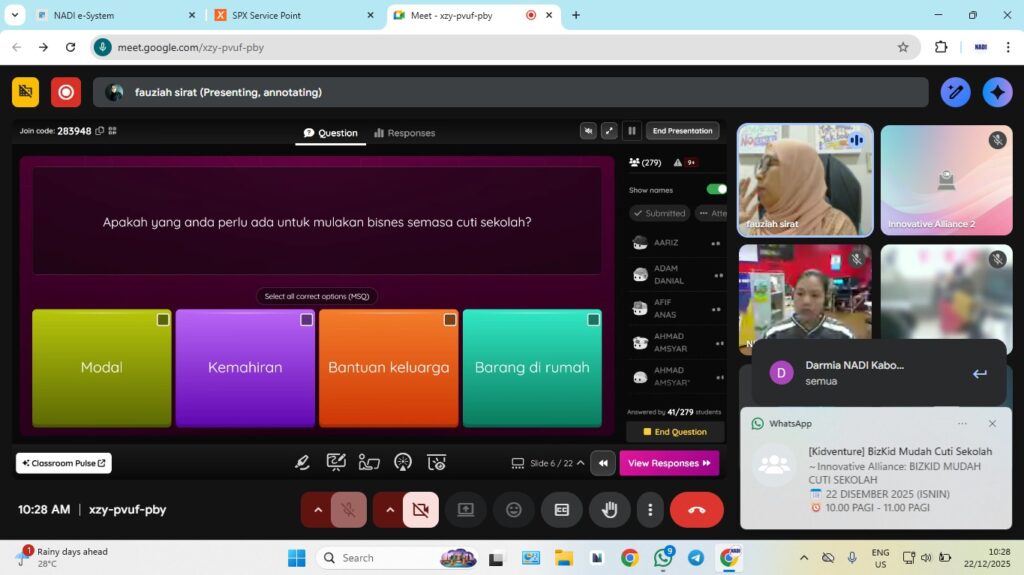Click the present screen icon
This screenshot has height=575, width=1024.
466,509
